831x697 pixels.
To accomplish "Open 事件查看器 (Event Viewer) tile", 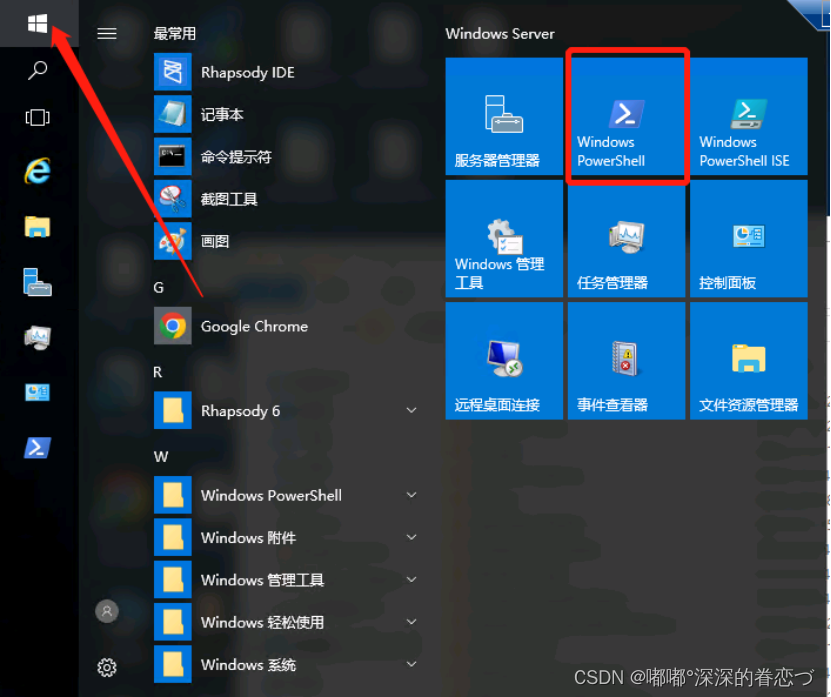I will coord(626,360).
